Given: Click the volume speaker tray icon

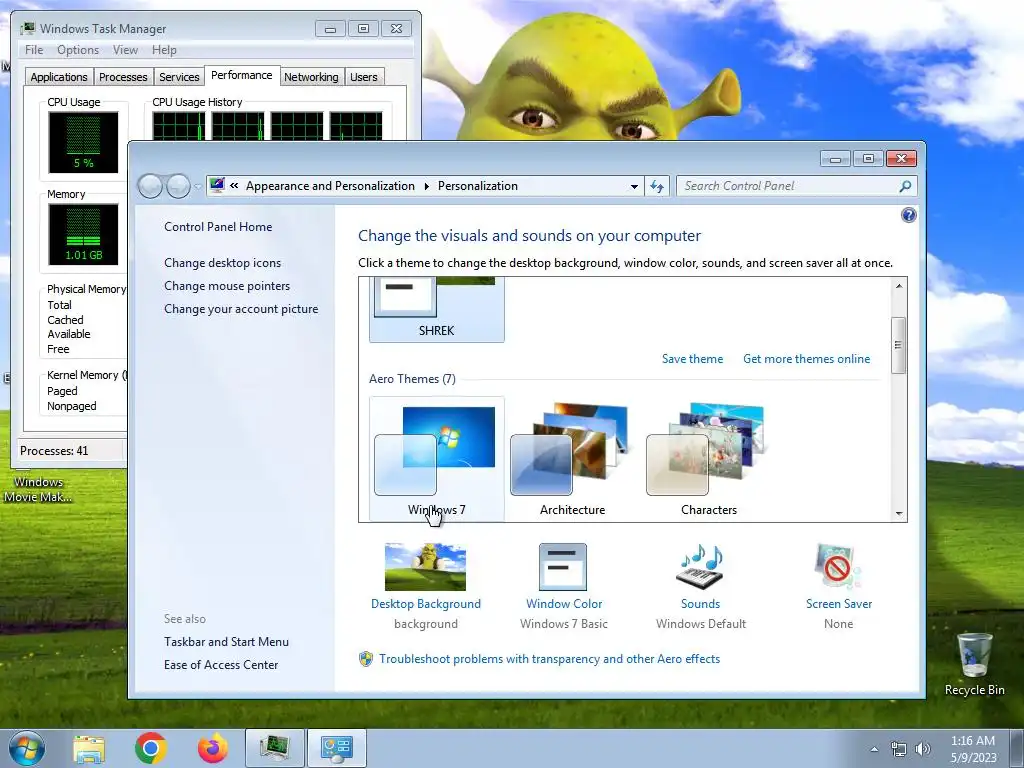Looking at the screenshot, I should click(923, 749).
